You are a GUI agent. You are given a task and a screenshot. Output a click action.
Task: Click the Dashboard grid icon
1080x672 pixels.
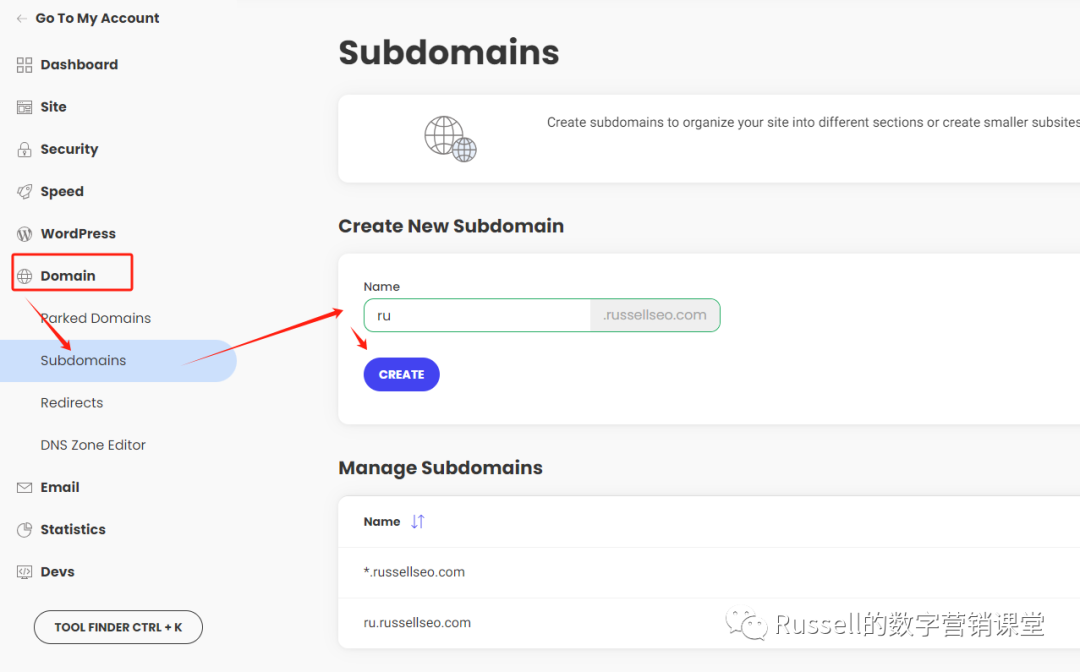tap(25, 65)
